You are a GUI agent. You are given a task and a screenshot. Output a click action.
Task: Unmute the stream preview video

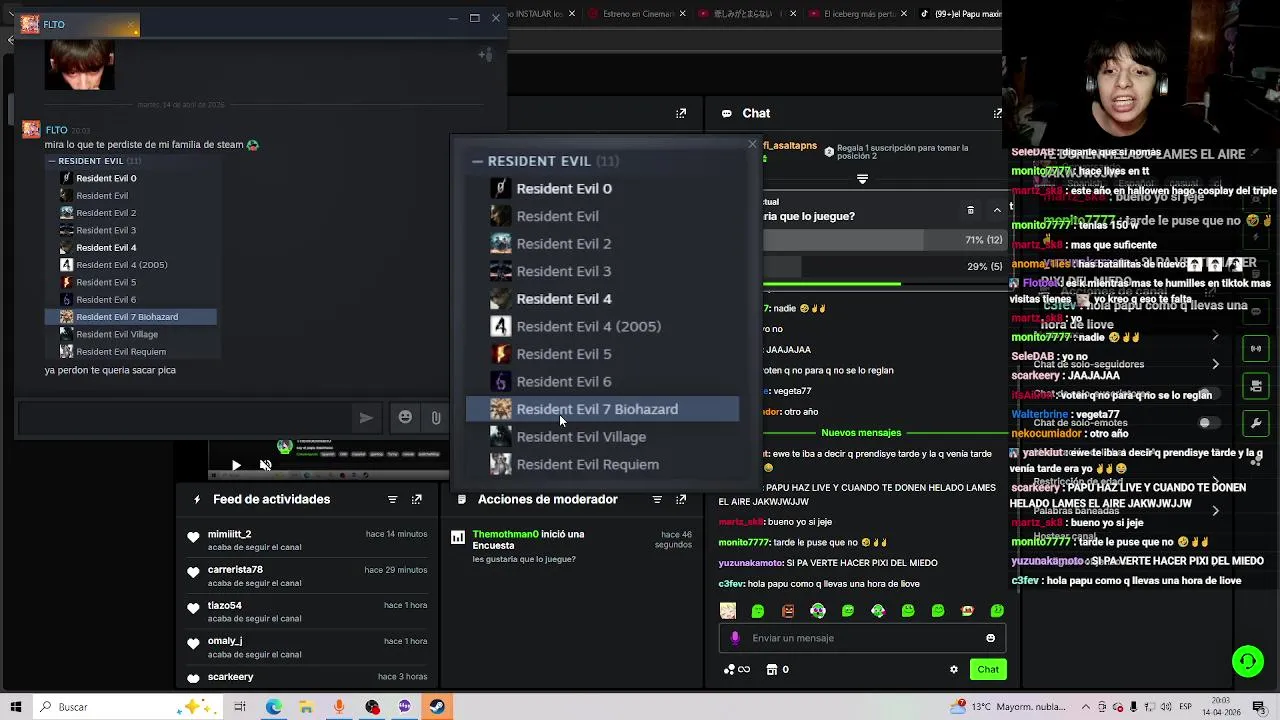tap(265, 465)
